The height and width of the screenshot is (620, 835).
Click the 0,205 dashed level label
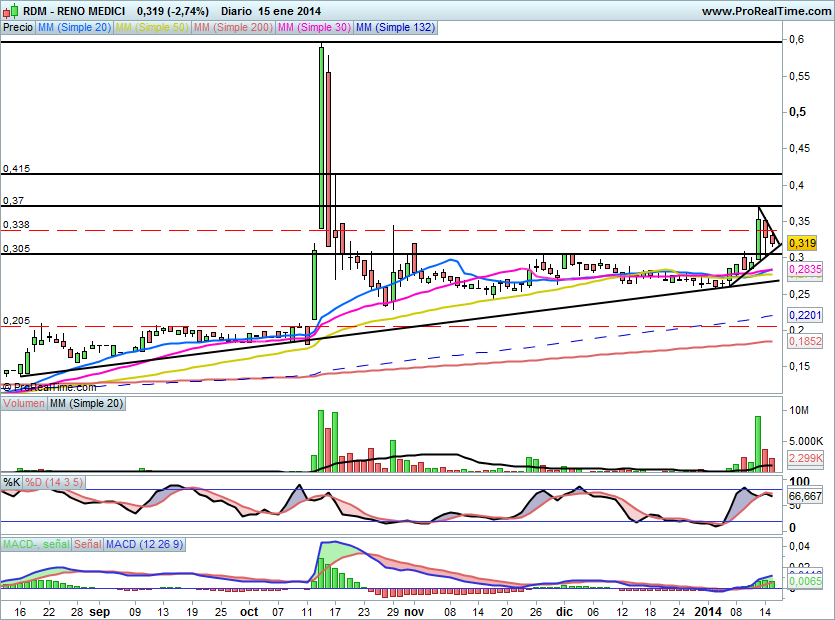pyautogui.click(x=17, y=320)
